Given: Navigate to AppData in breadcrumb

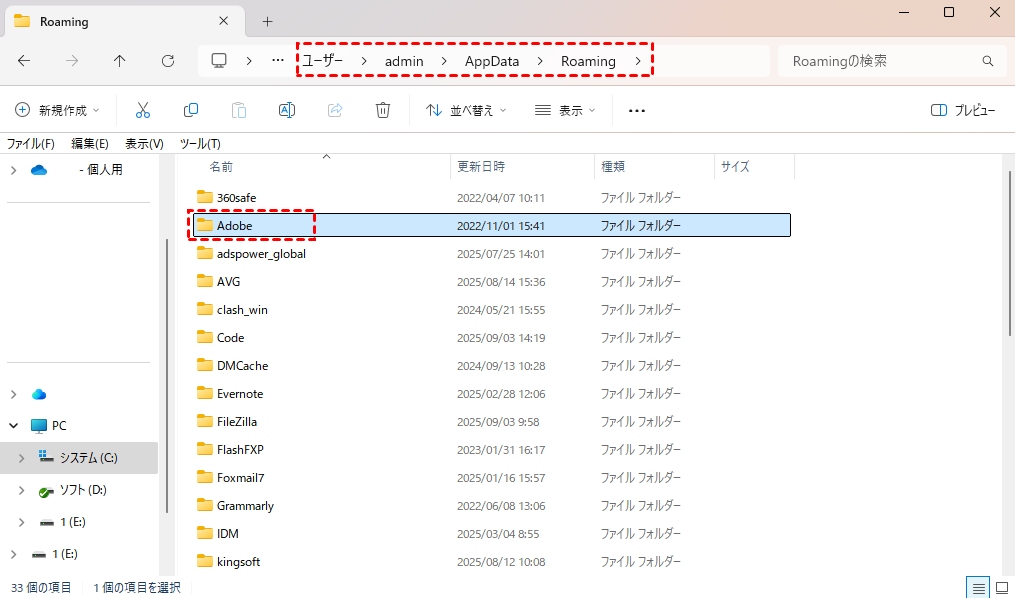Looking at the screenshot, I should 492,61.
